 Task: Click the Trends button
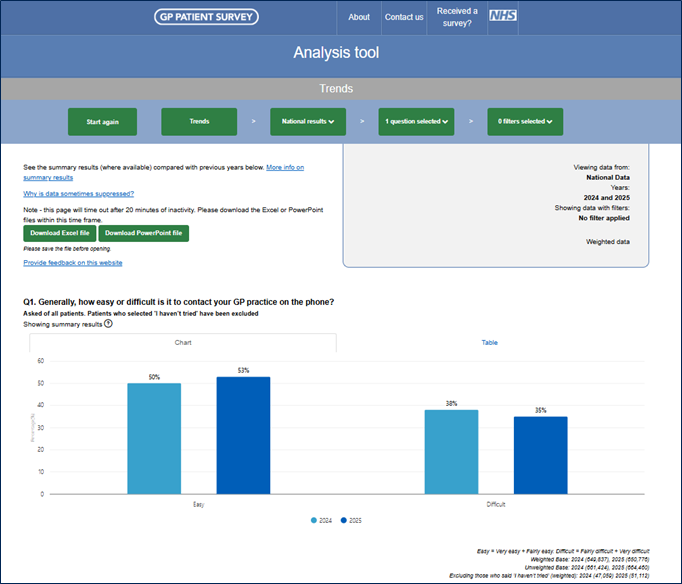[x=199, y=122]
